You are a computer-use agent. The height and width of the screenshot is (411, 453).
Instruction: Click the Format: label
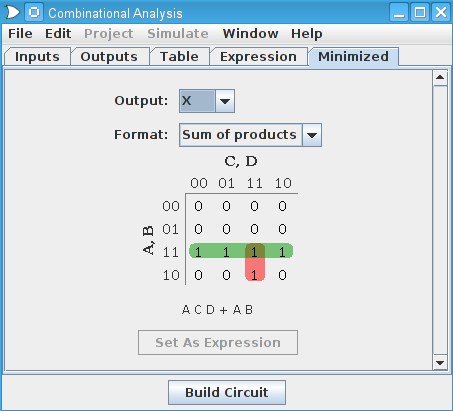pos(141,135)
